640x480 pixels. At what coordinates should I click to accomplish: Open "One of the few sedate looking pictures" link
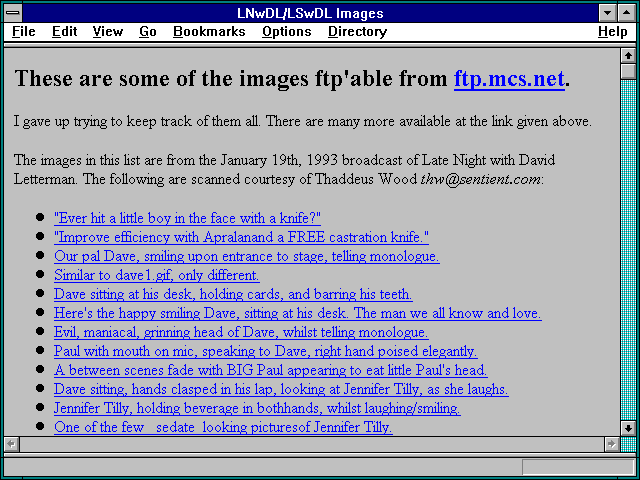coord(223,427)
